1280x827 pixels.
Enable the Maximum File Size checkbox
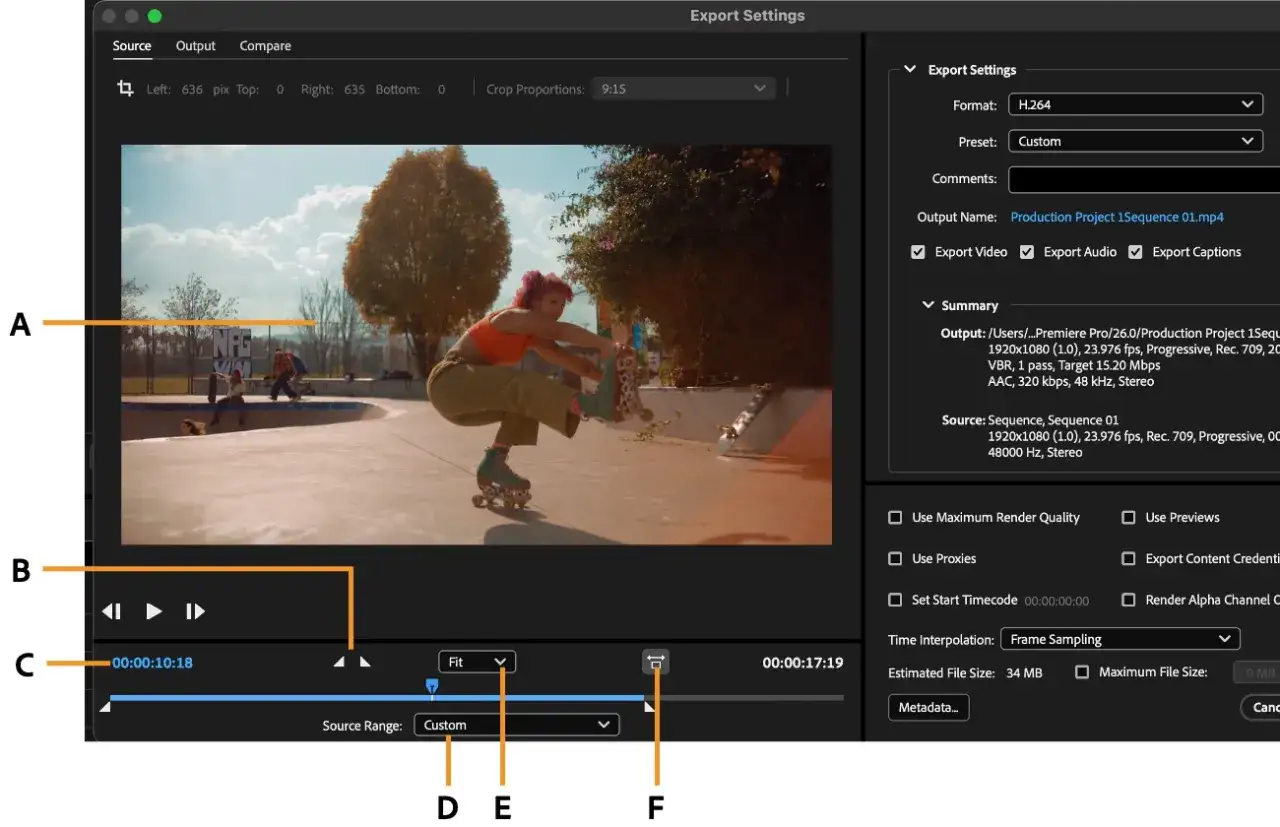click(x=1081, y=672)
